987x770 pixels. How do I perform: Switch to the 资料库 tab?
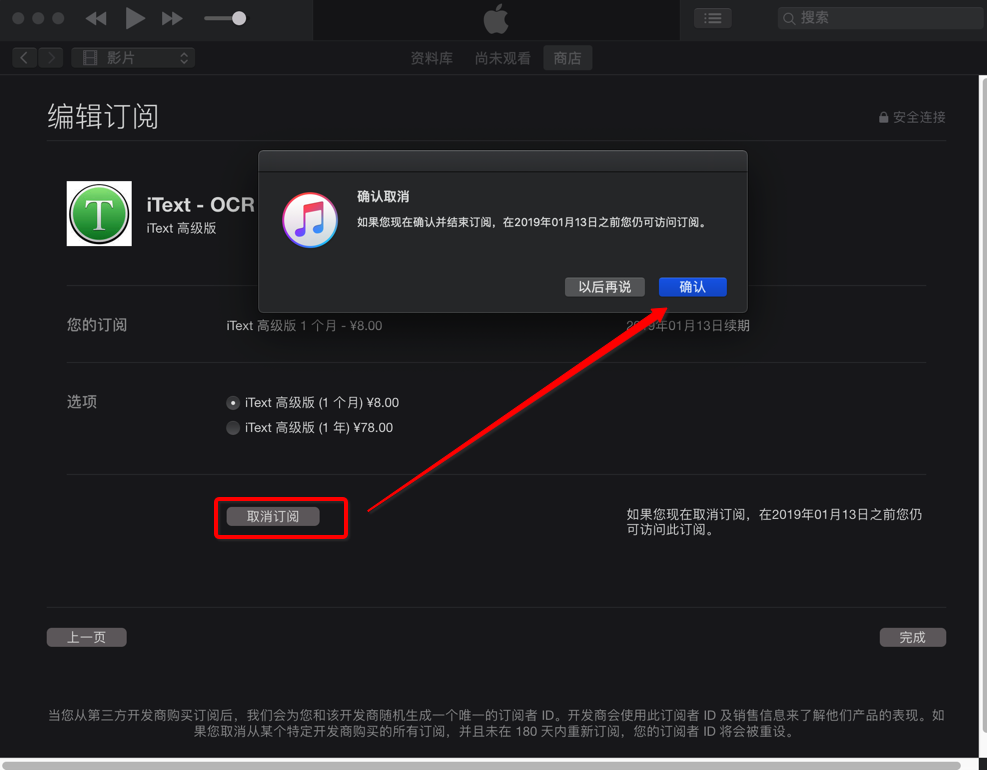click(x=432, y=59)
